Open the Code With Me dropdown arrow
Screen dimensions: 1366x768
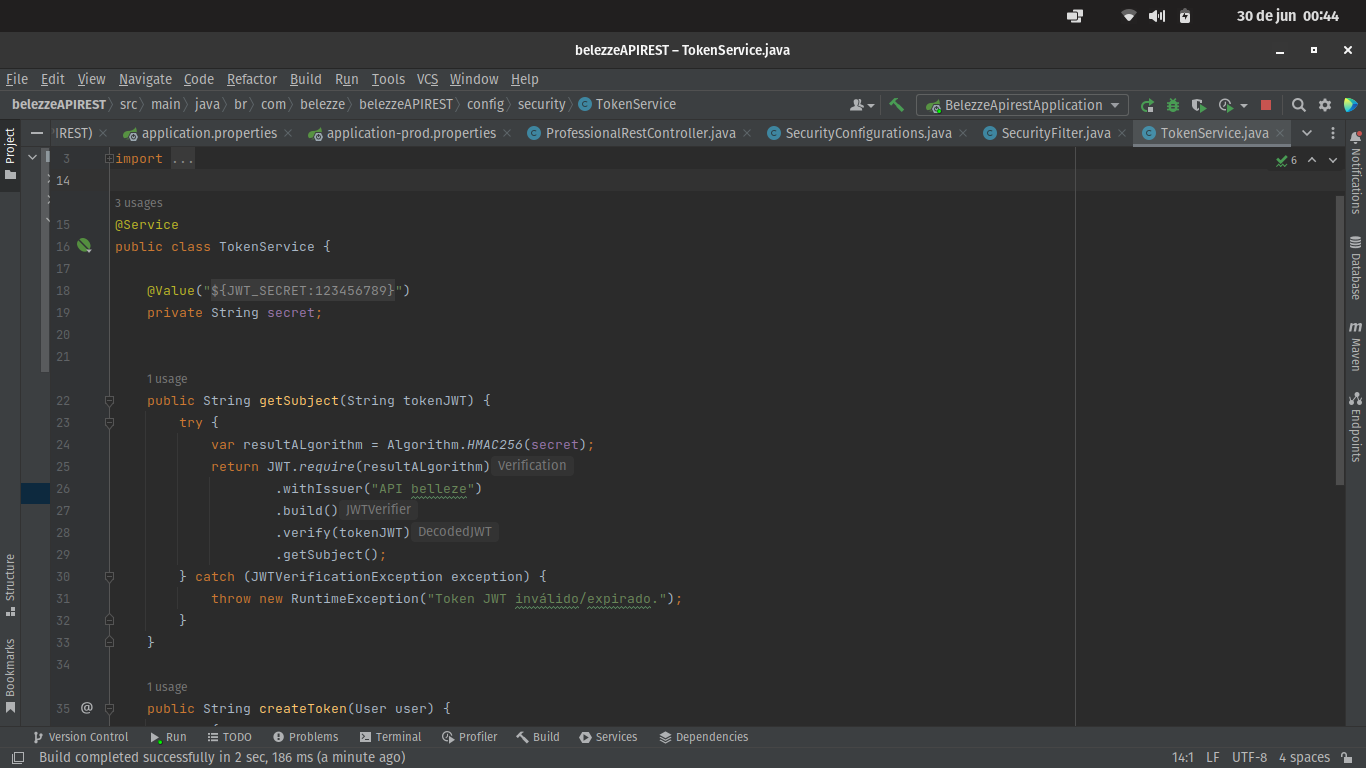871,105
